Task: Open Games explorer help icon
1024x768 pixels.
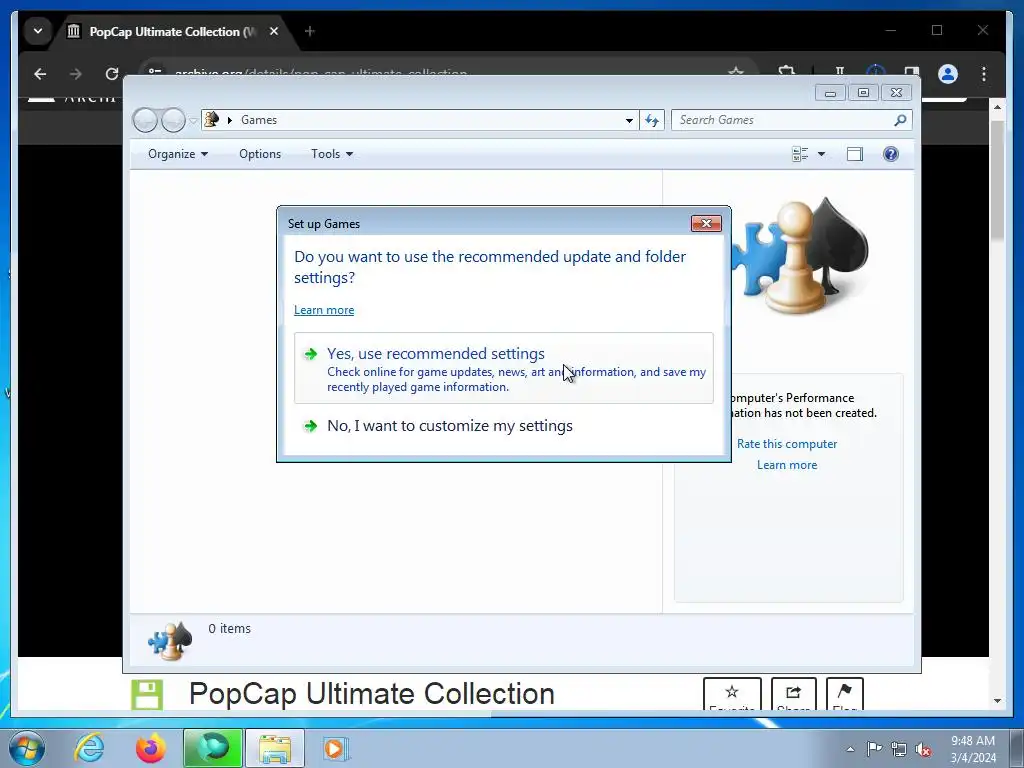Action: 891,154
